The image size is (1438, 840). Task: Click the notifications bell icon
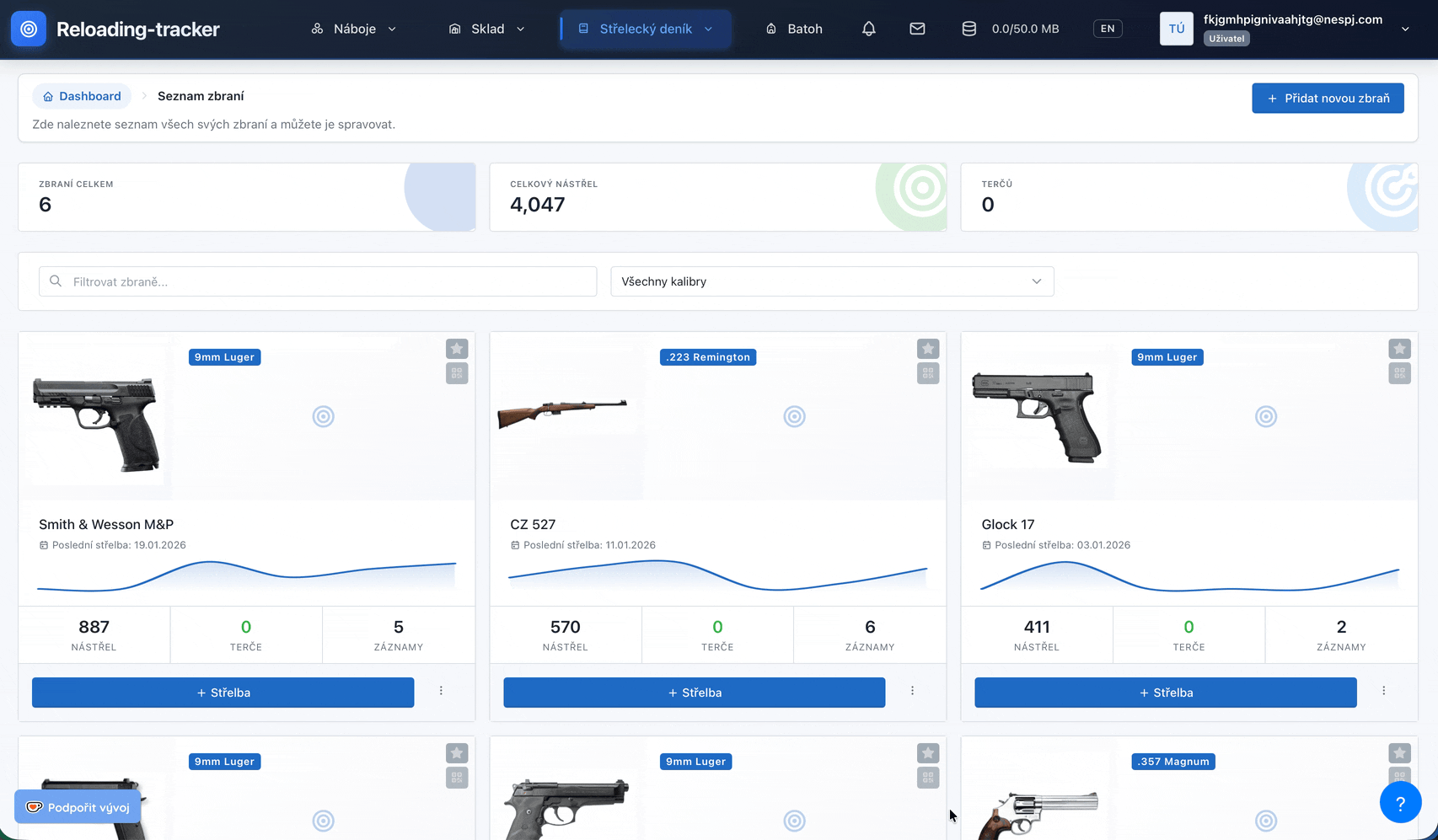868,29
